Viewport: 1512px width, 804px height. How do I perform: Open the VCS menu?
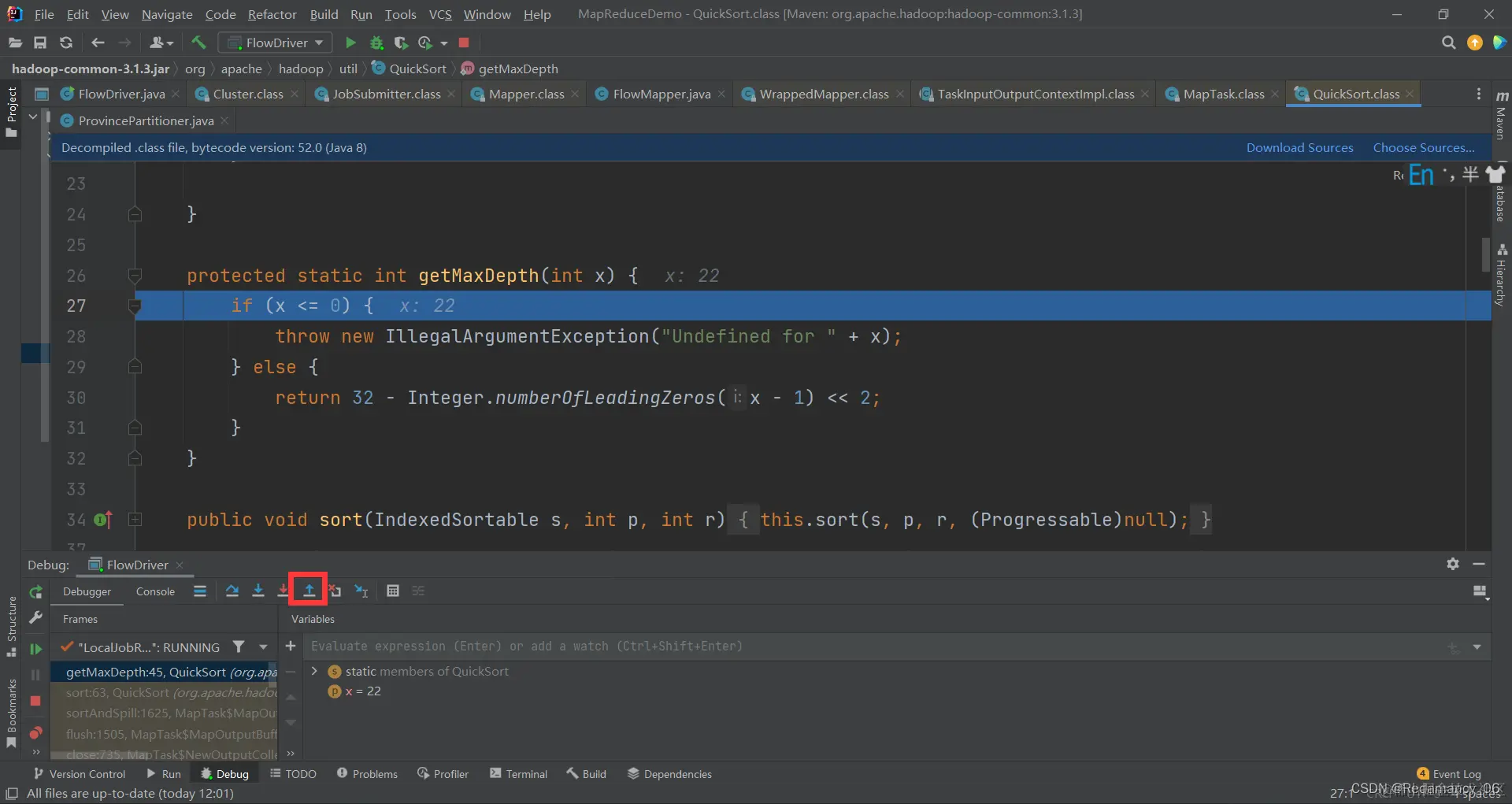tap(440, 14)
